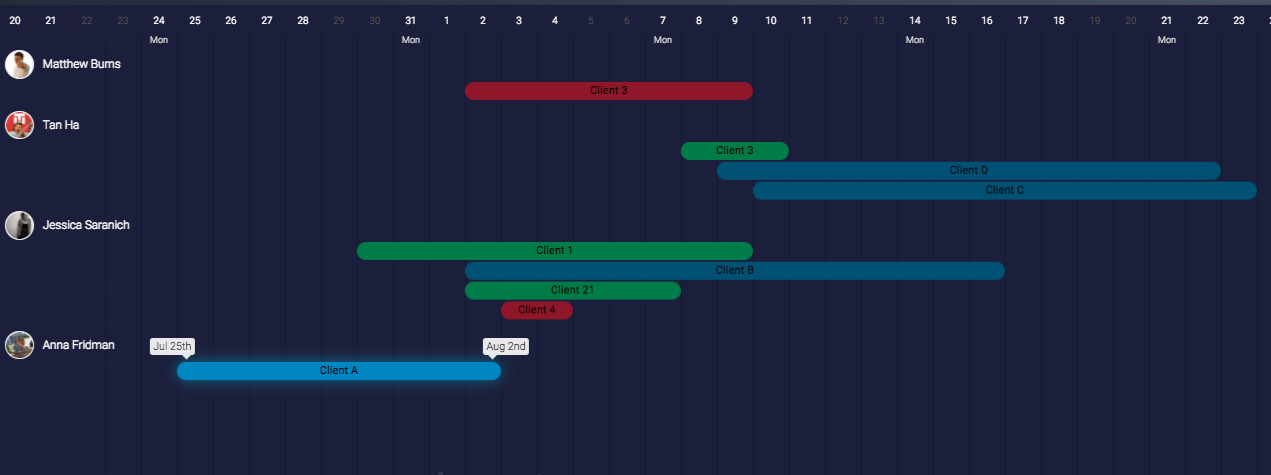Click date 7 in the header
This screenshot has width=1271, height=475.
click(x=663, y=20)
